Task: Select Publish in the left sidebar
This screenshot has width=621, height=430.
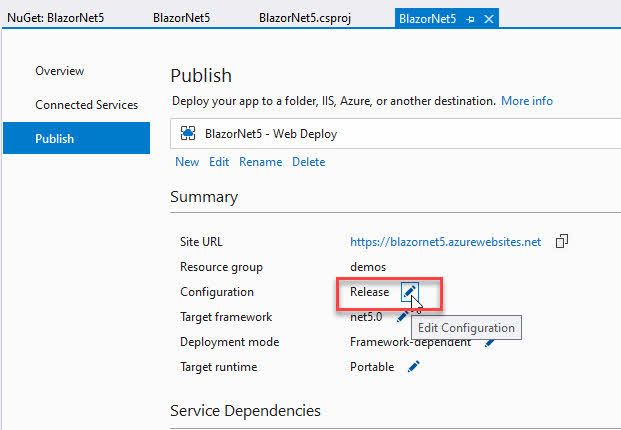Action: point(55,138)
